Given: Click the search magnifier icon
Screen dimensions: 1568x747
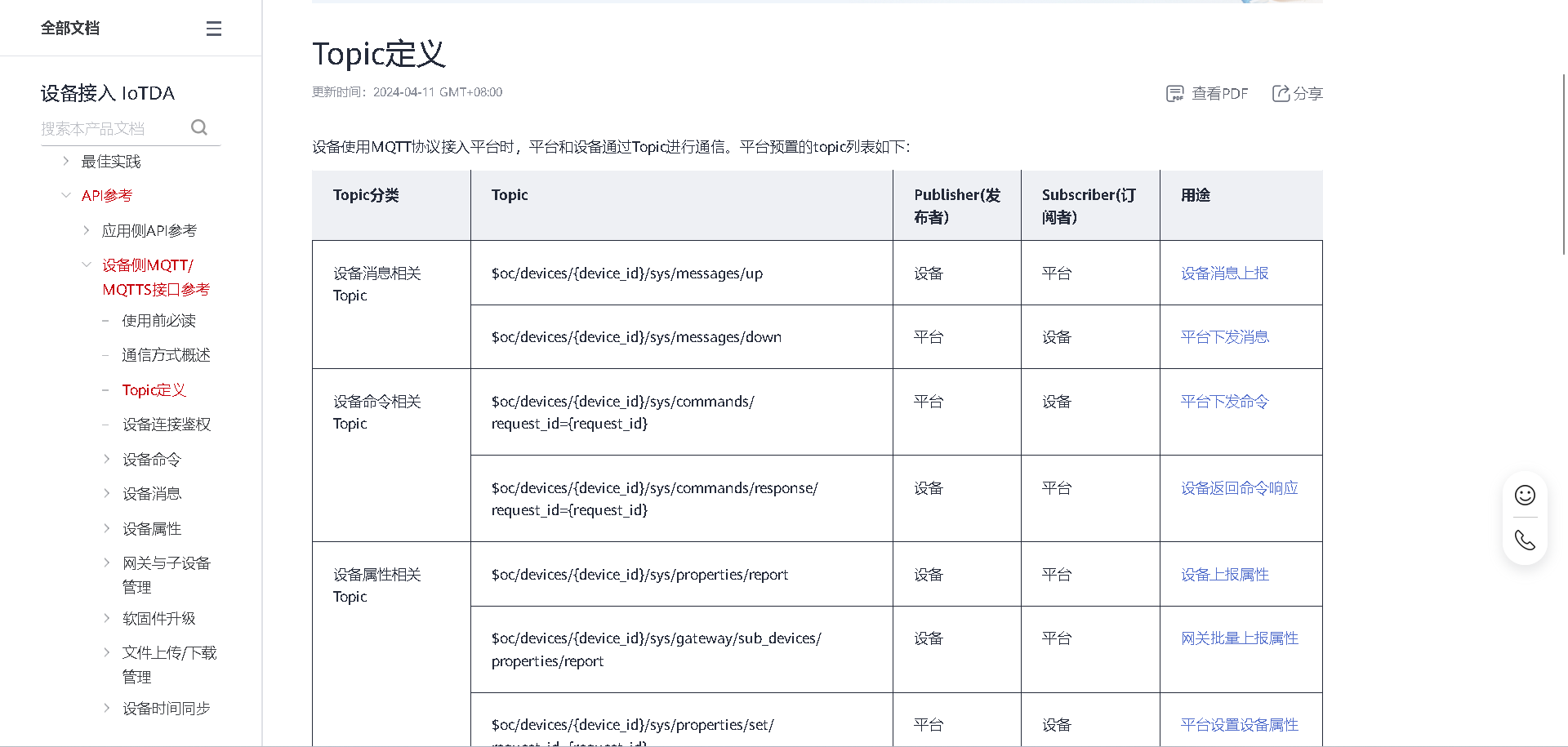Looking at the screenshot, I should [198, 127].
